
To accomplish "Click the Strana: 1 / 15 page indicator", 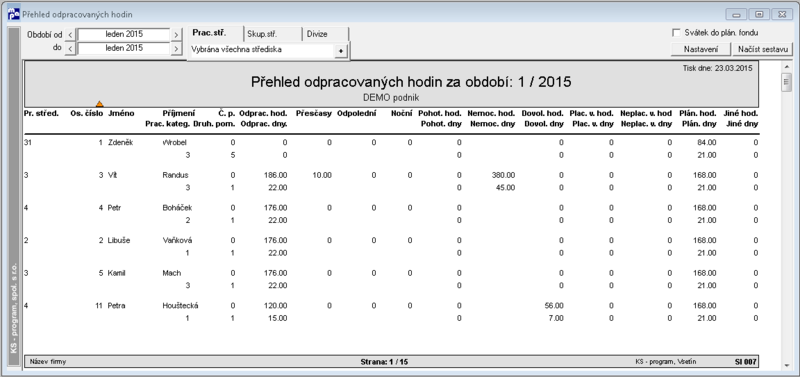I will click(384, 362).
